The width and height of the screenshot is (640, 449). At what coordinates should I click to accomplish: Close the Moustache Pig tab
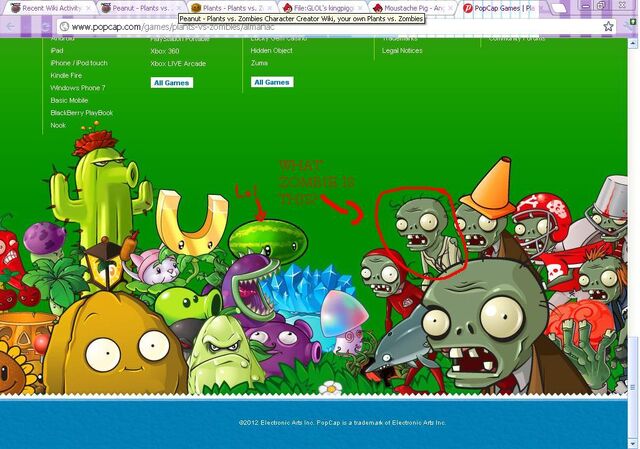pos(451,8)
